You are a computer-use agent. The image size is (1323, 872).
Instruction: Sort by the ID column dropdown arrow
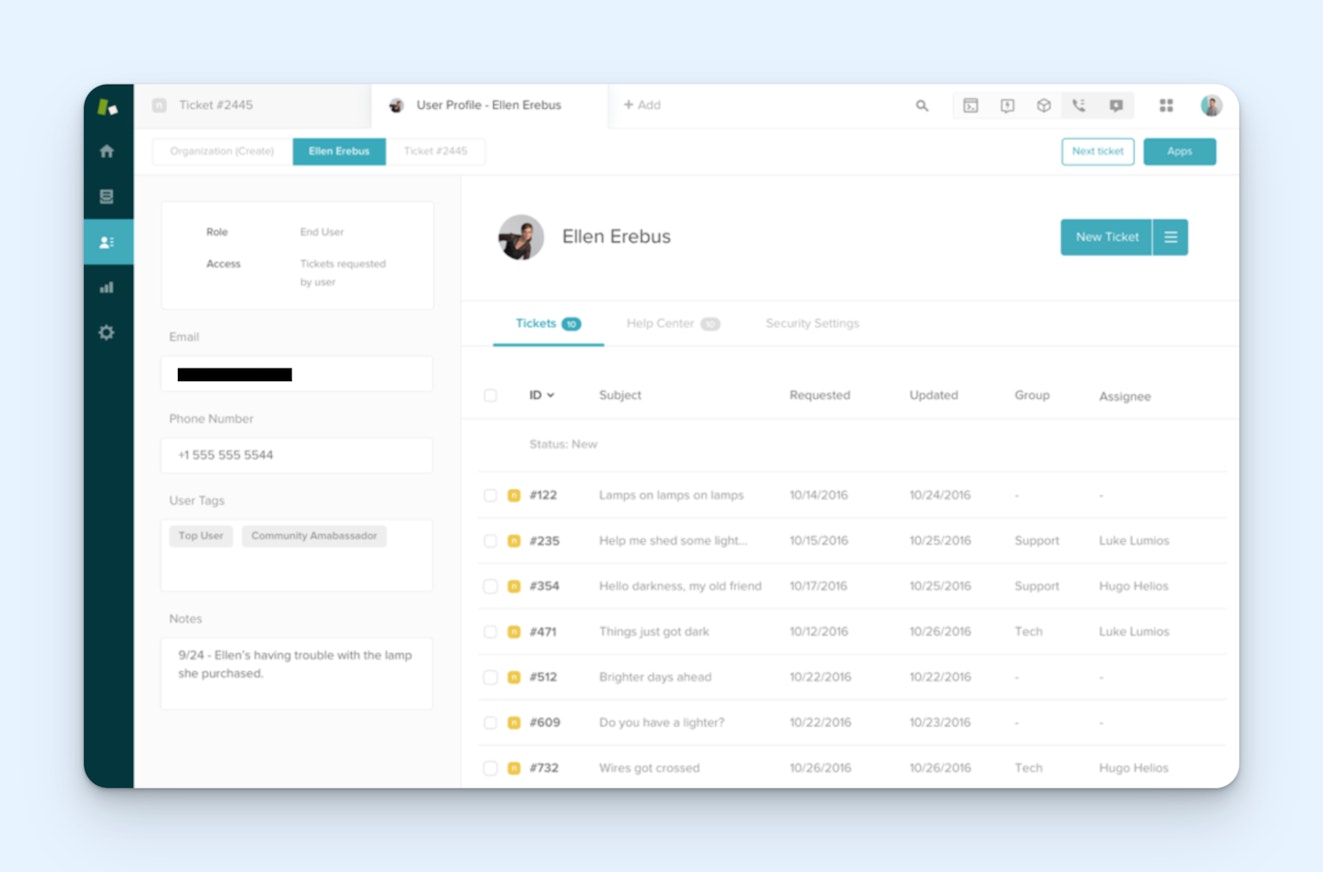tap(550, 396)
